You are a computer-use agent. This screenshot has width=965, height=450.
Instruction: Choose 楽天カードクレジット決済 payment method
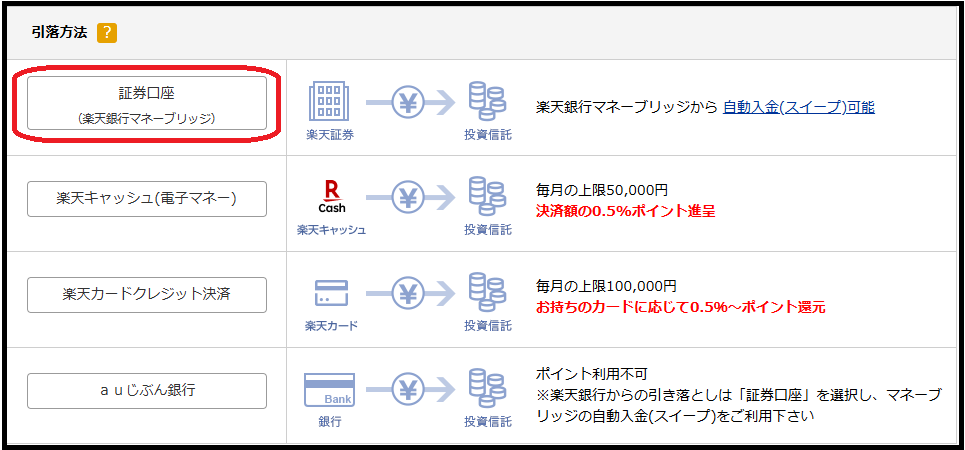click(x=147, y=295)
